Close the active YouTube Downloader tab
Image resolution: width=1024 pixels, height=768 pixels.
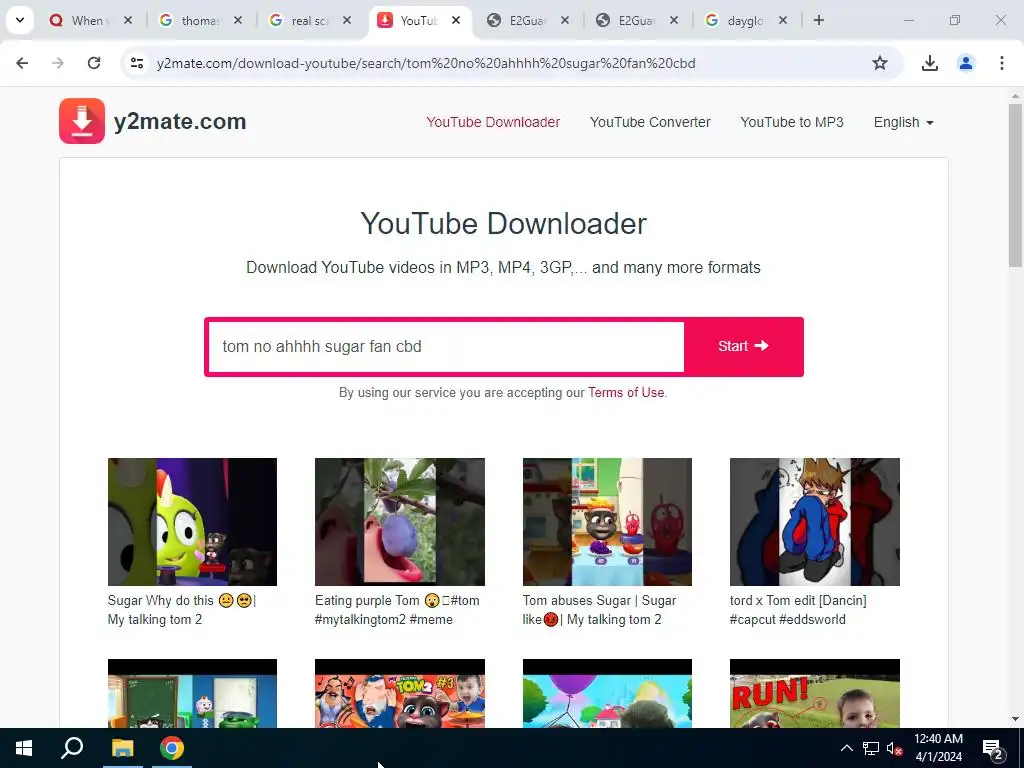pyautogui.click(x=456, y=20)
